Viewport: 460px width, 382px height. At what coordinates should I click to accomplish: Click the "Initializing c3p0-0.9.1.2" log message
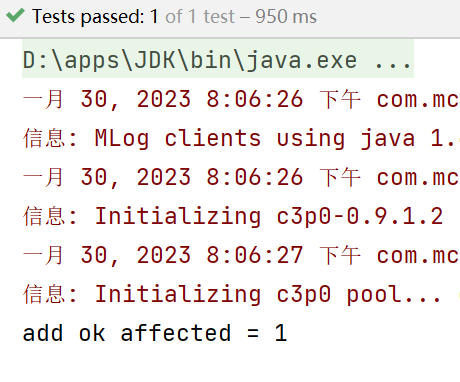coord(269,216)
